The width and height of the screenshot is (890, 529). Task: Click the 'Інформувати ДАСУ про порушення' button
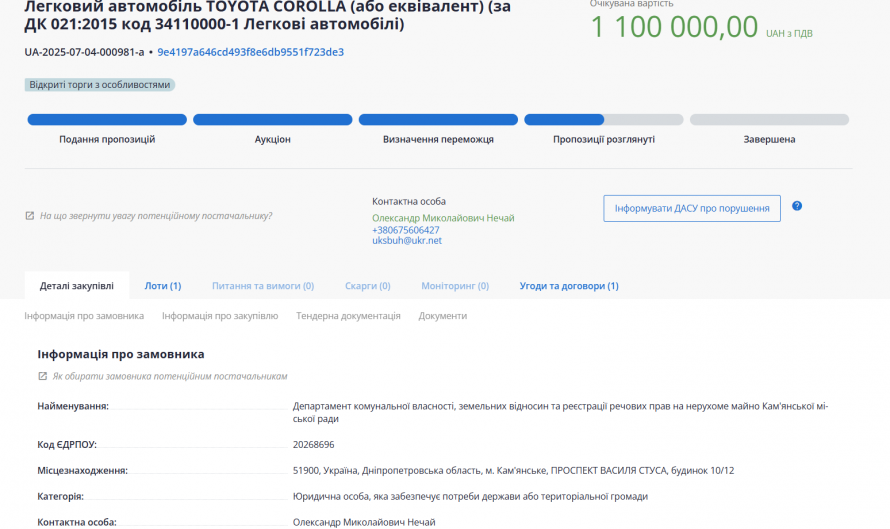692,208
